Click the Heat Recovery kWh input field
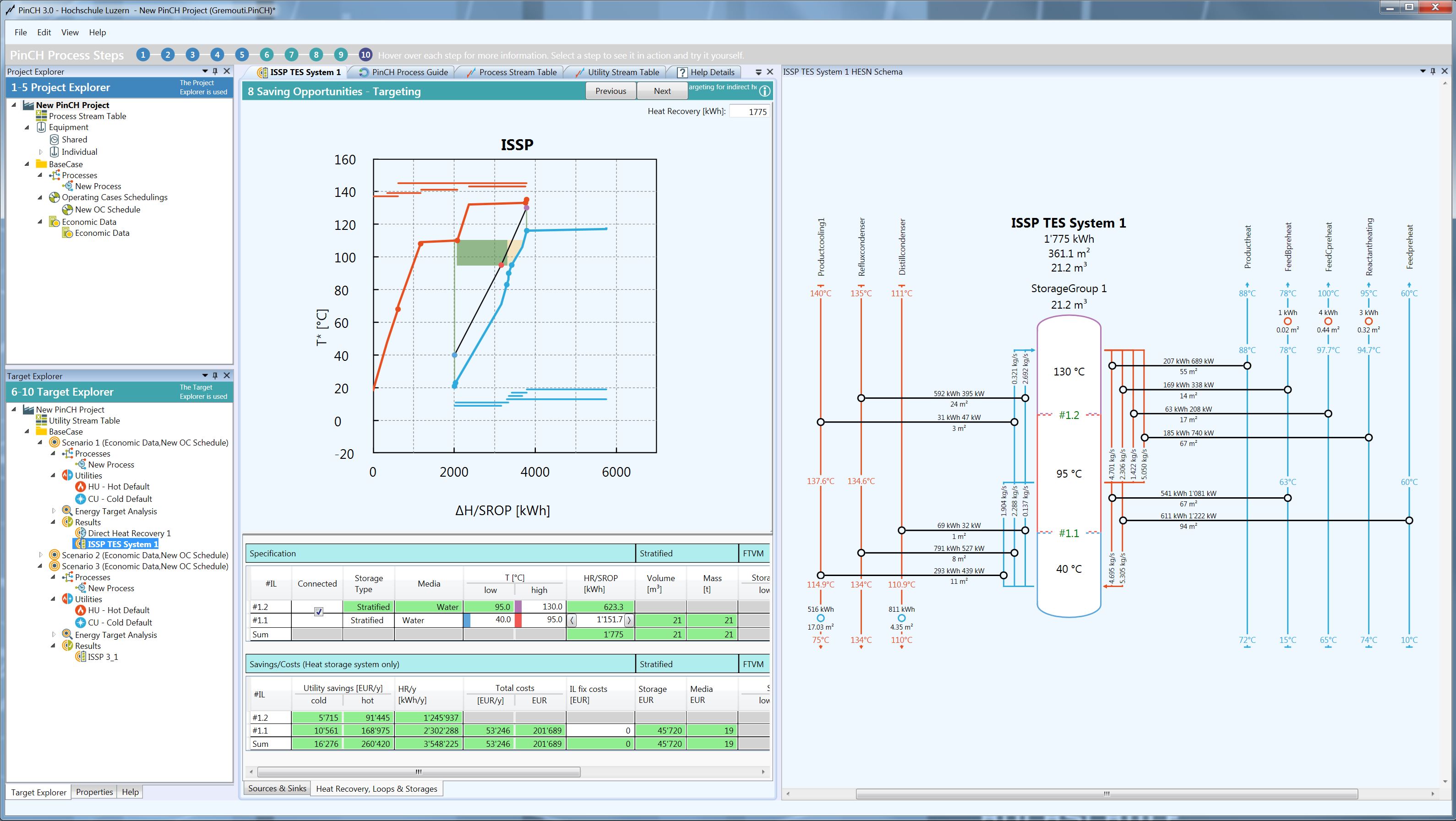 (749, 111)
